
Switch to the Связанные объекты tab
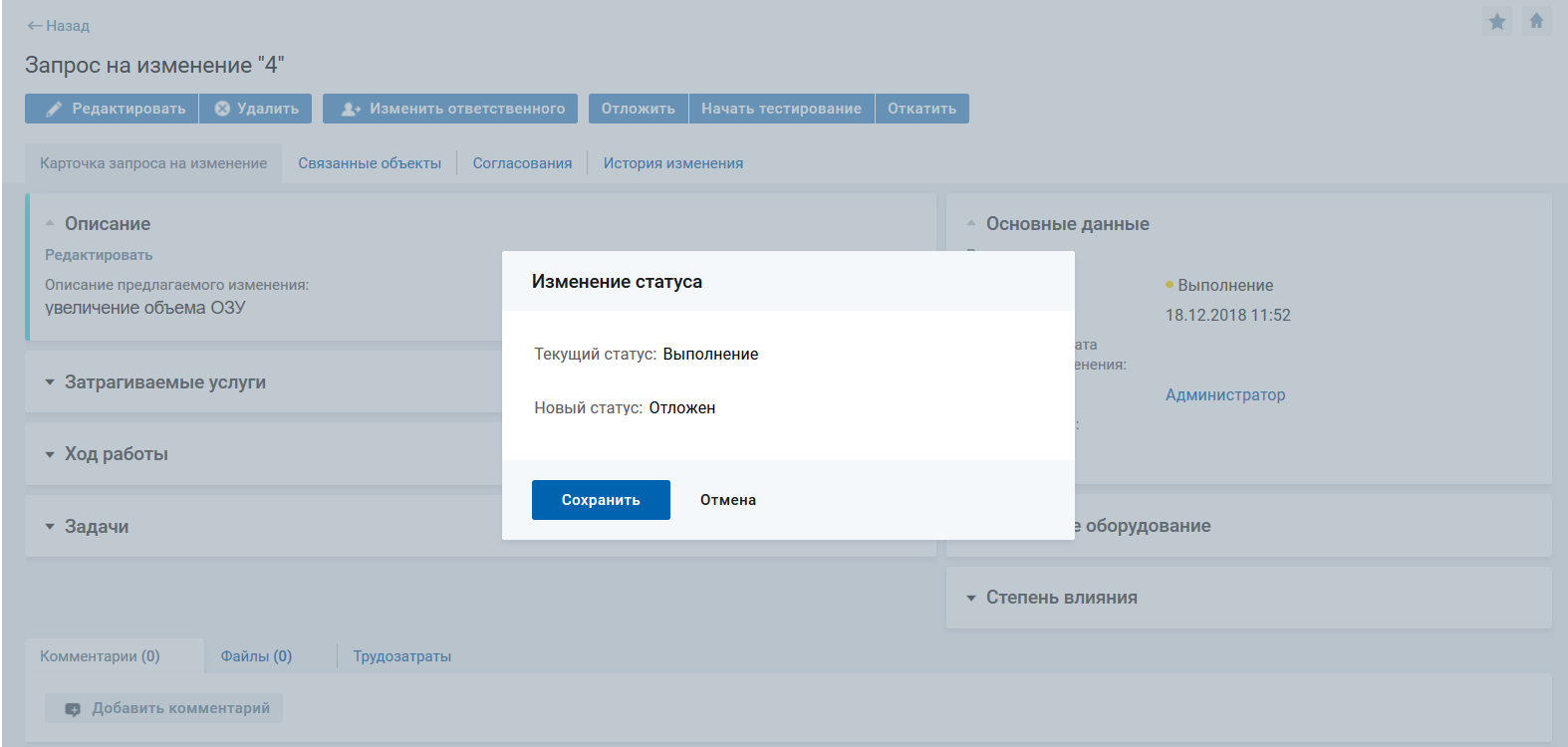pyautogui.click(x=370, y=163)
